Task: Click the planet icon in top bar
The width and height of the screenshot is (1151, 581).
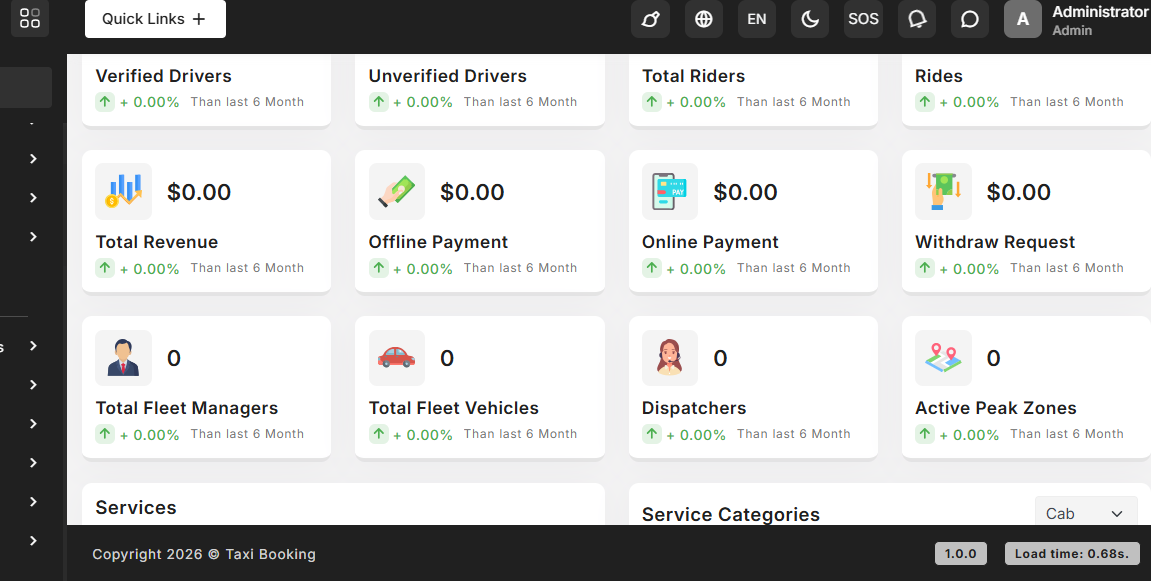Action: (x=650, y=19)
